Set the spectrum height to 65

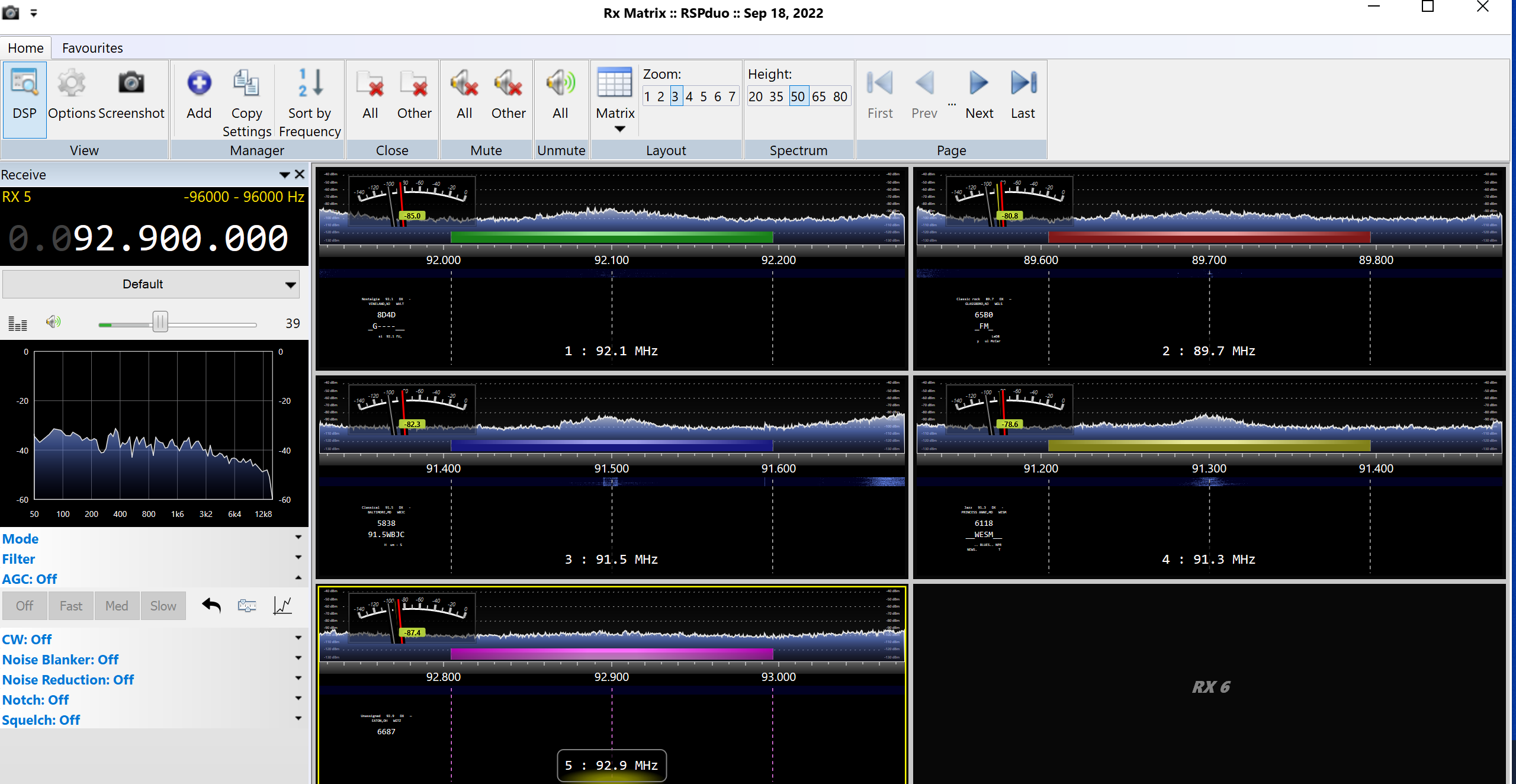(818, 97)
